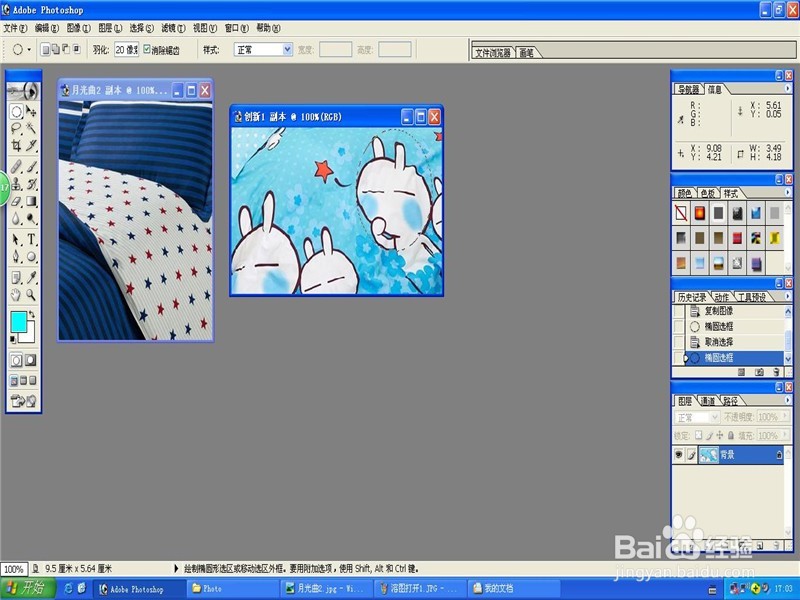Open the opacity slider arrow
Screen dimensions: 800x600
[x=785, y=417]
